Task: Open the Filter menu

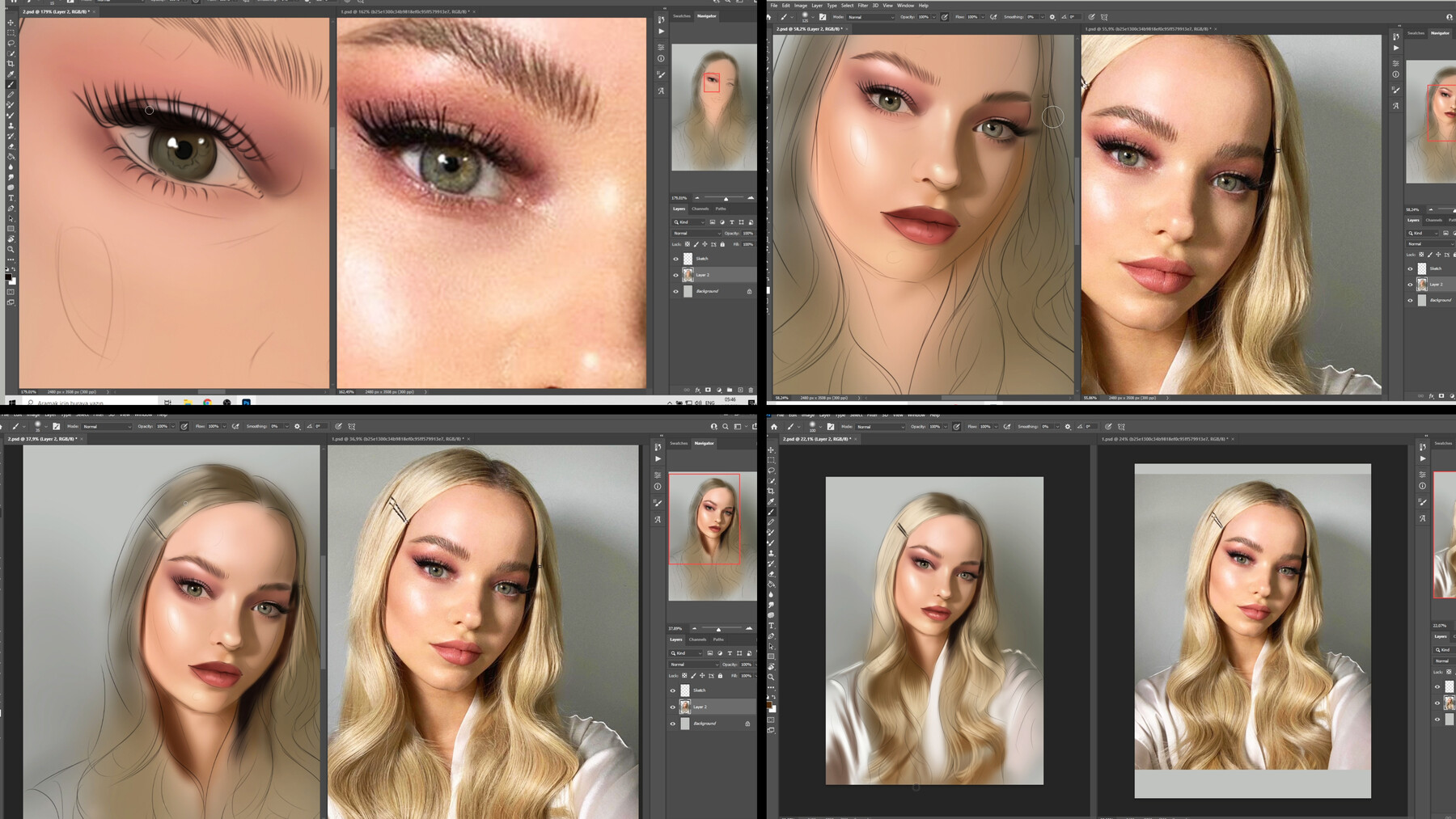Action: tap(863, 6)
